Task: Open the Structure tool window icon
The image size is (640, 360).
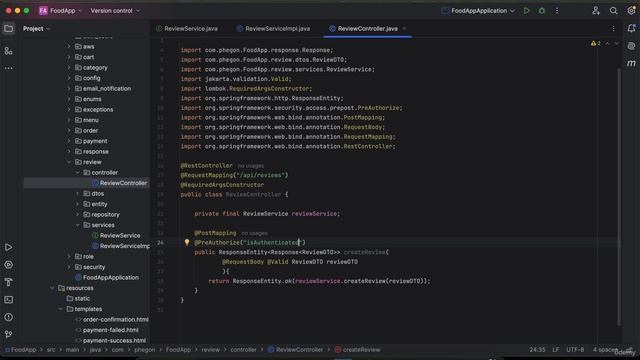Action: 9,51
